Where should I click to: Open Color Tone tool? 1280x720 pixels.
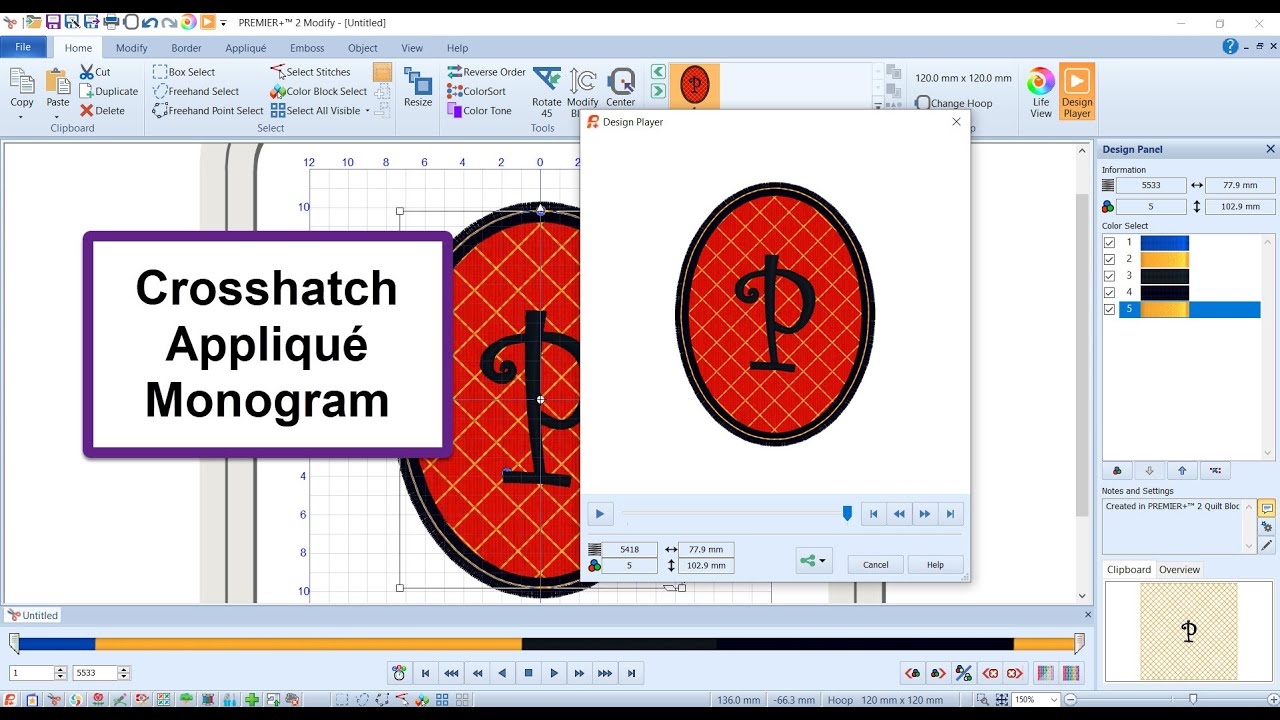point(479,111)
